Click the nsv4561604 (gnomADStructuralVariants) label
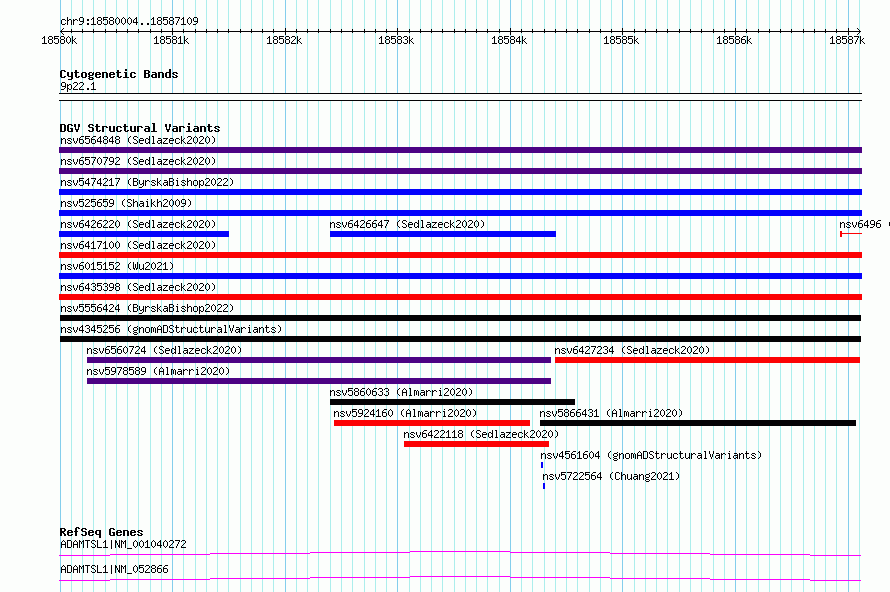890x592 pixels. coord(650,455)
